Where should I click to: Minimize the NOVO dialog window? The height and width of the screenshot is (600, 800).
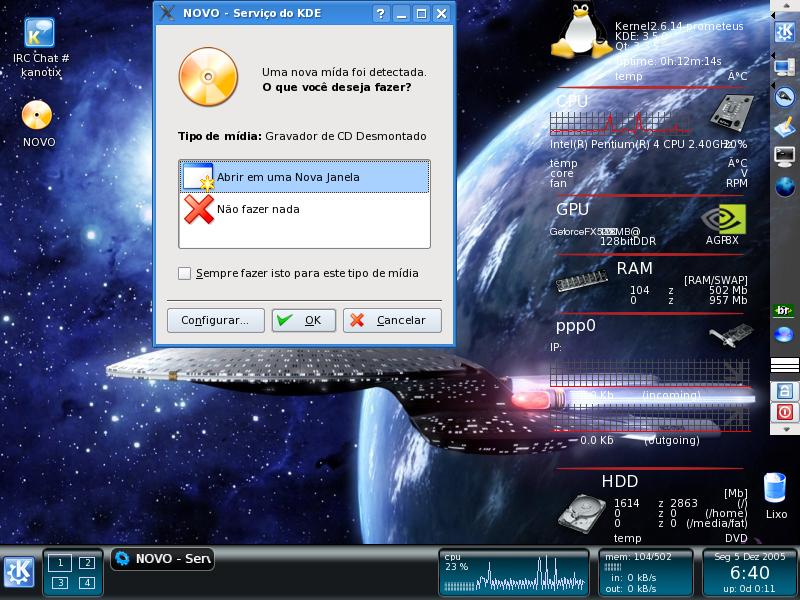[x=402, y=14]
